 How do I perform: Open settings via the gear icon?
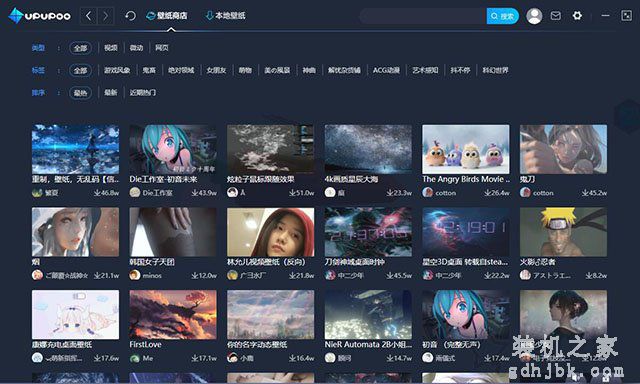(x=577, y=16)
